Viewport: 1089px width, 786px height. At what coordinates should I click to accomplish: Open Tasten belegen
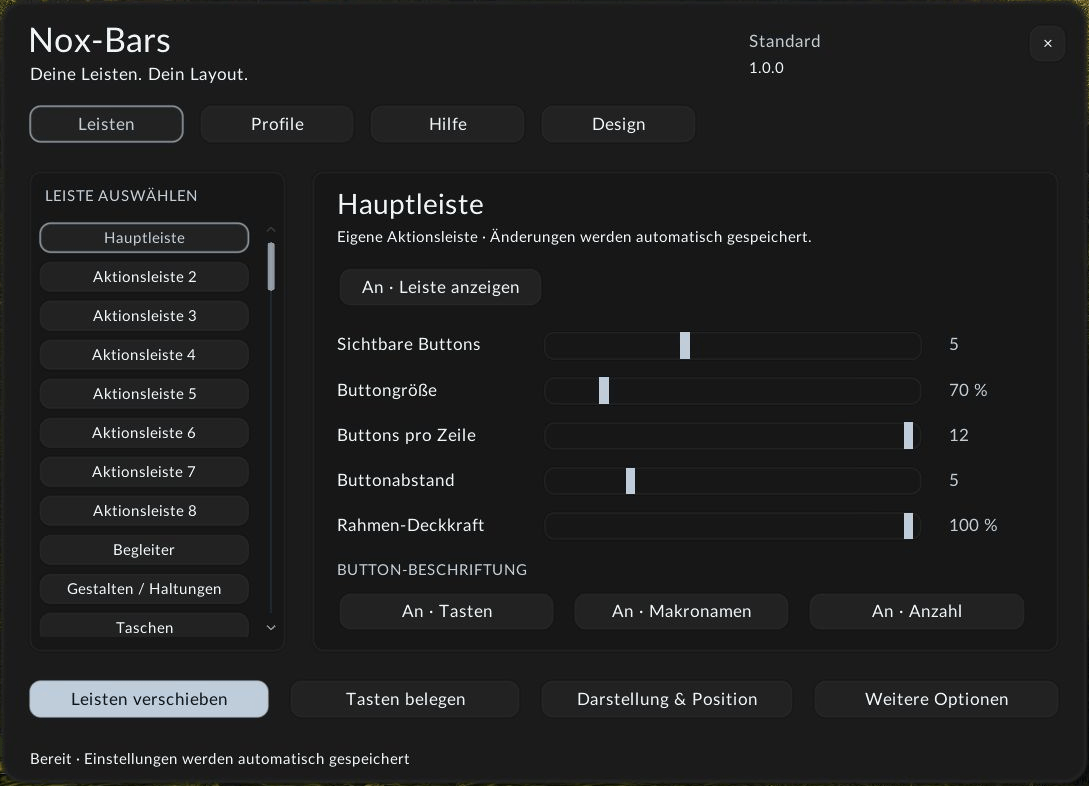(405, 699)
